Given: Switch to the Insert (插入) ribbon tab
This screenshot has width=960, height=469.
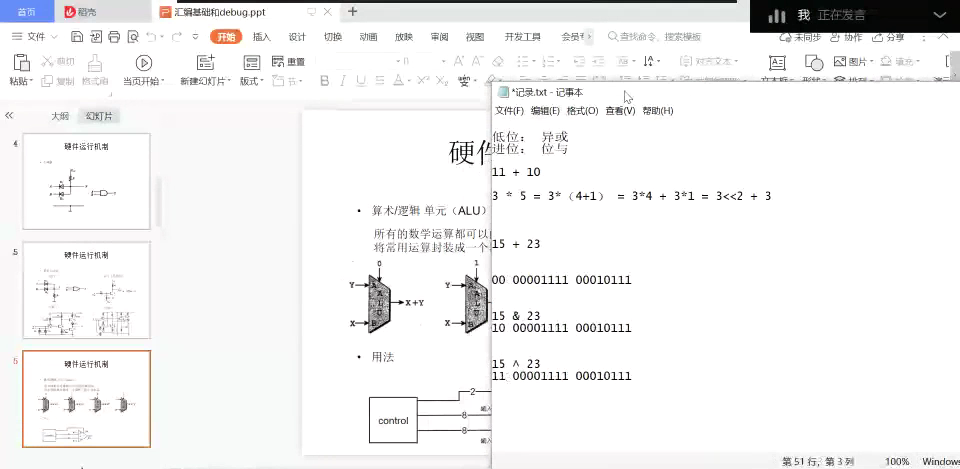Looking at the screenshot, I should pyautogui.click(x=261, y=37).
